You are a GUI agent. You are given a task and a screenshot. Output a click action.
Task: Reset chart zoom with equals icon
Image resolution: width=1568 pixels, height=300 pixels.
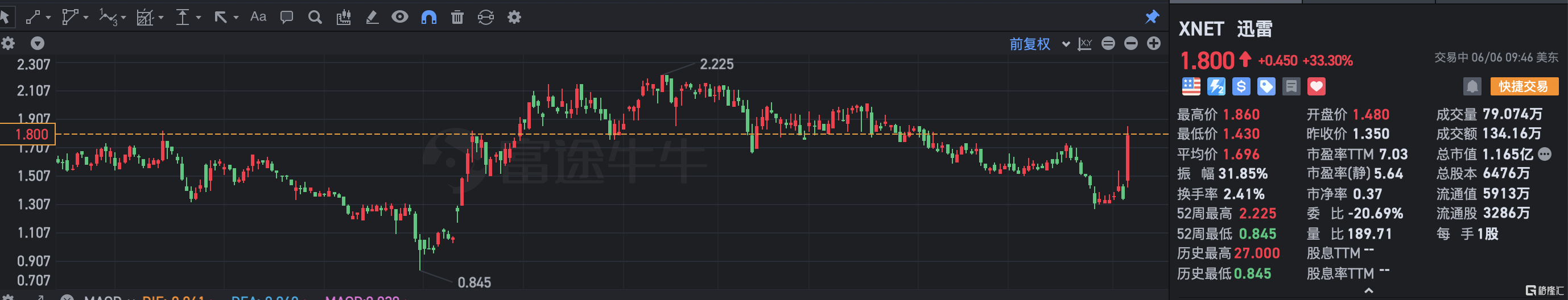(x=1108, y=43)
